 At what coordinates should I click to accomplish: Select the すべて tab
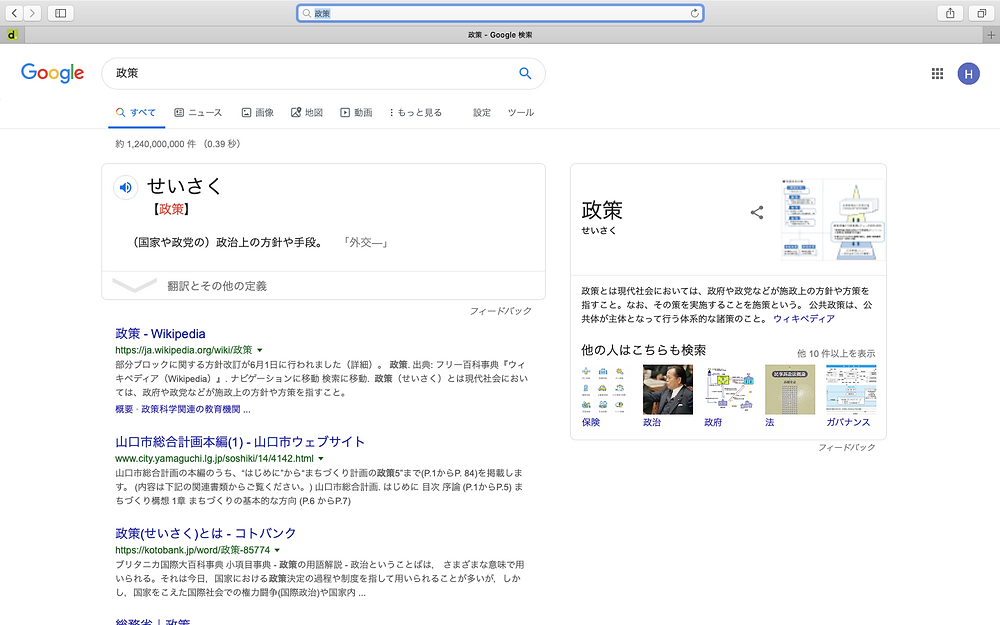click(x=136, y=112)
